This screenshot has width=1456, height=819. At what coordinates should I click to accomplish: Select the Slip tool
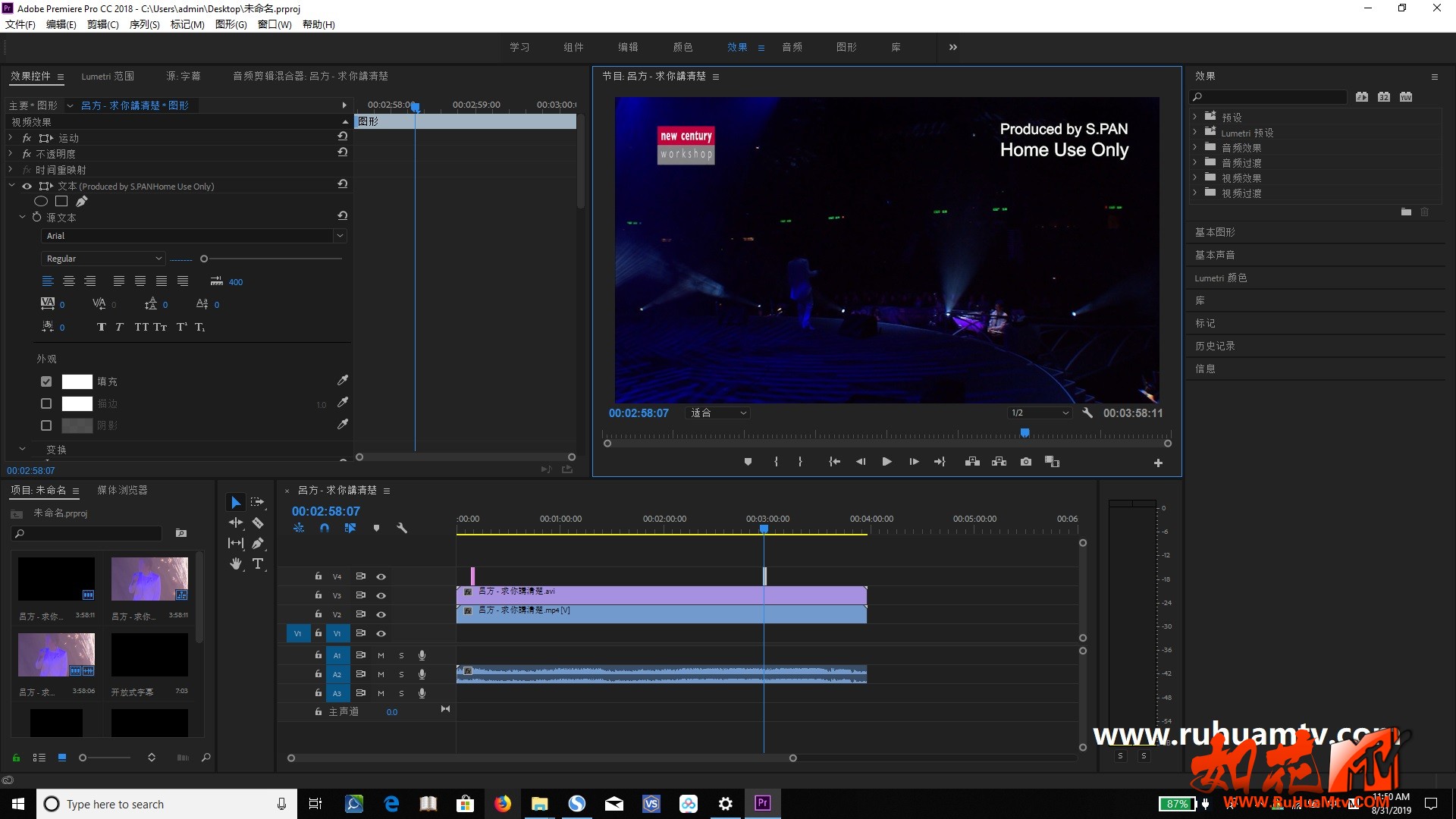pyautogui.click(x=236, y=543)
